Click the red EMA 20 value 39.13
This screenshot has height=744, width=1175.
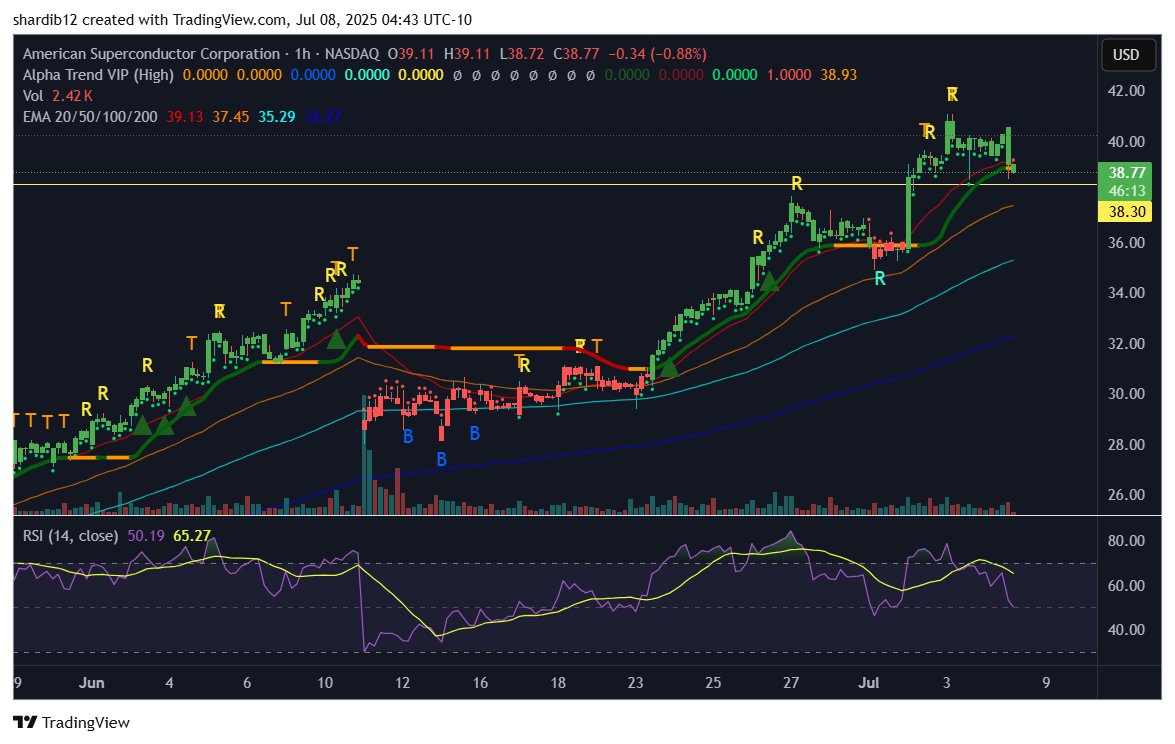click(x=184, y=117)
